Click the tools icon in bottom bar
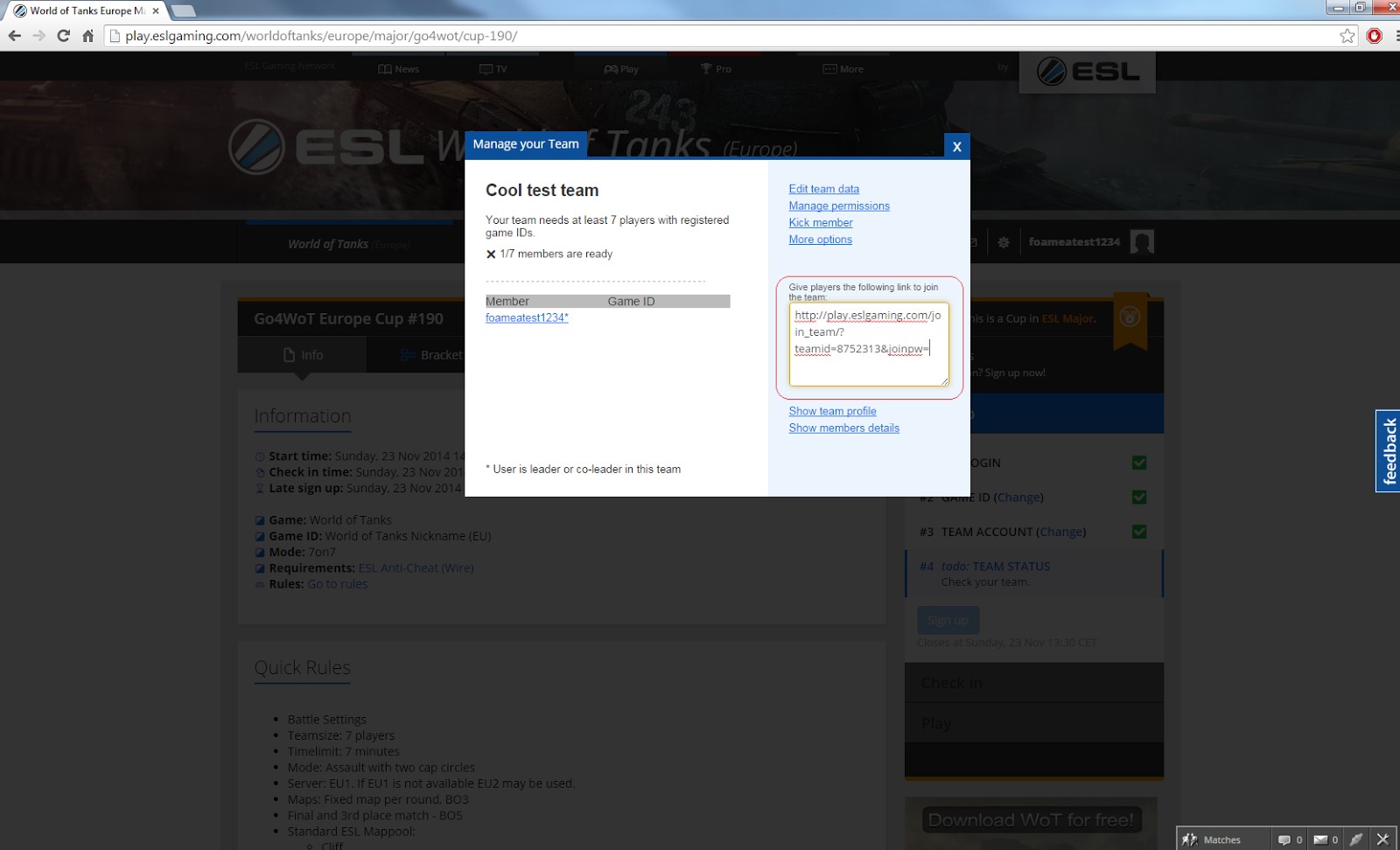 (x=1355, y=840)
